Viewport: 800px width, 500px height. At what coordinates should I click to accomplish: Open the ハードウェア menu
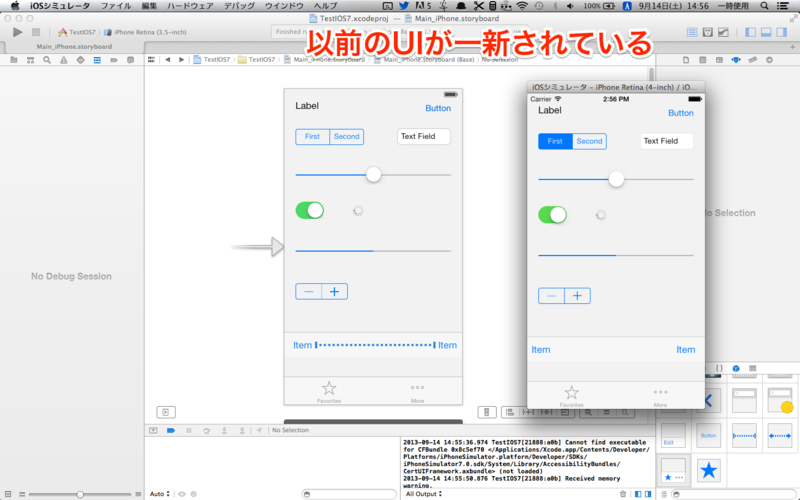pyautogui.click(x=190, y=6)
